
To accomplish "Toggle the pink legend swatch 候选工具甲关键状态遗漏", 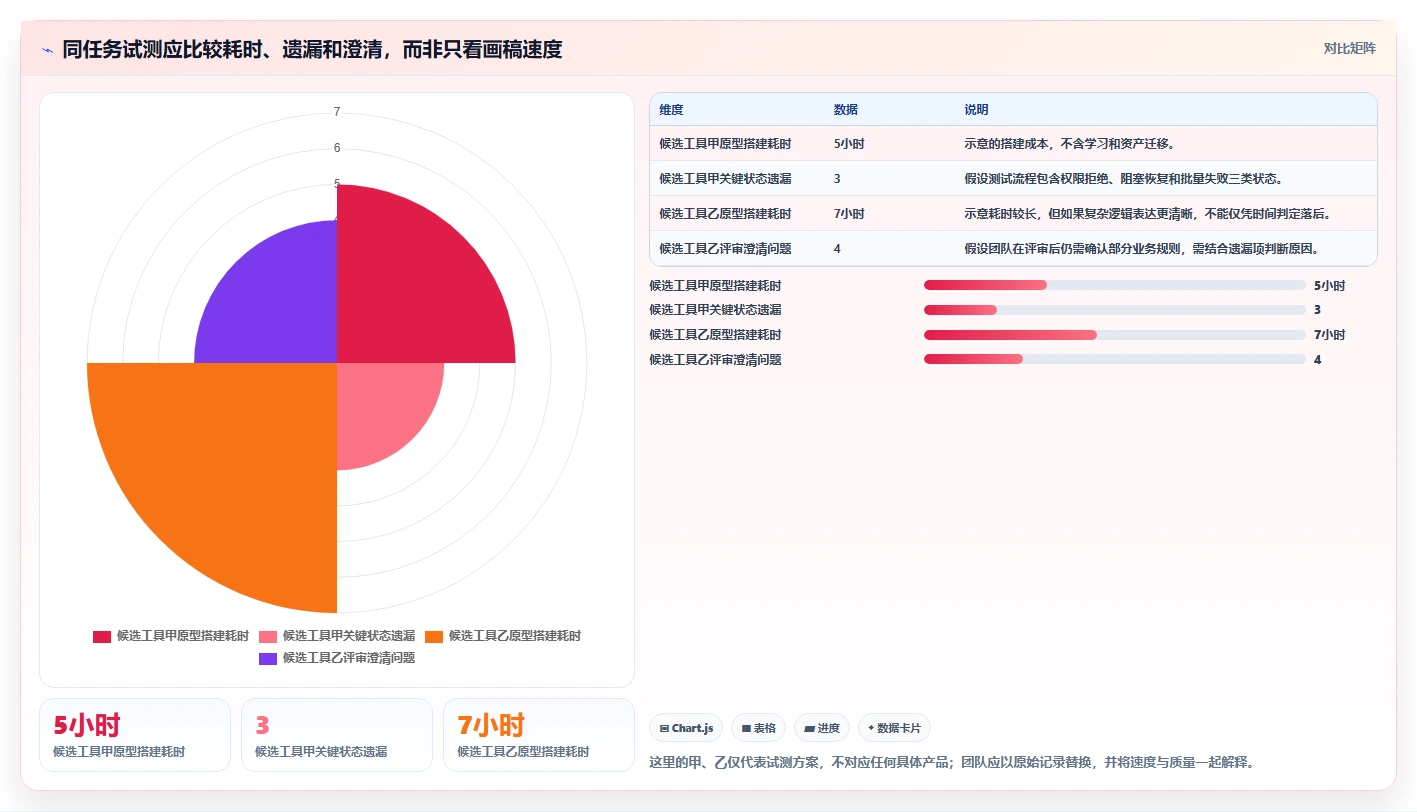I will [268, 636].
